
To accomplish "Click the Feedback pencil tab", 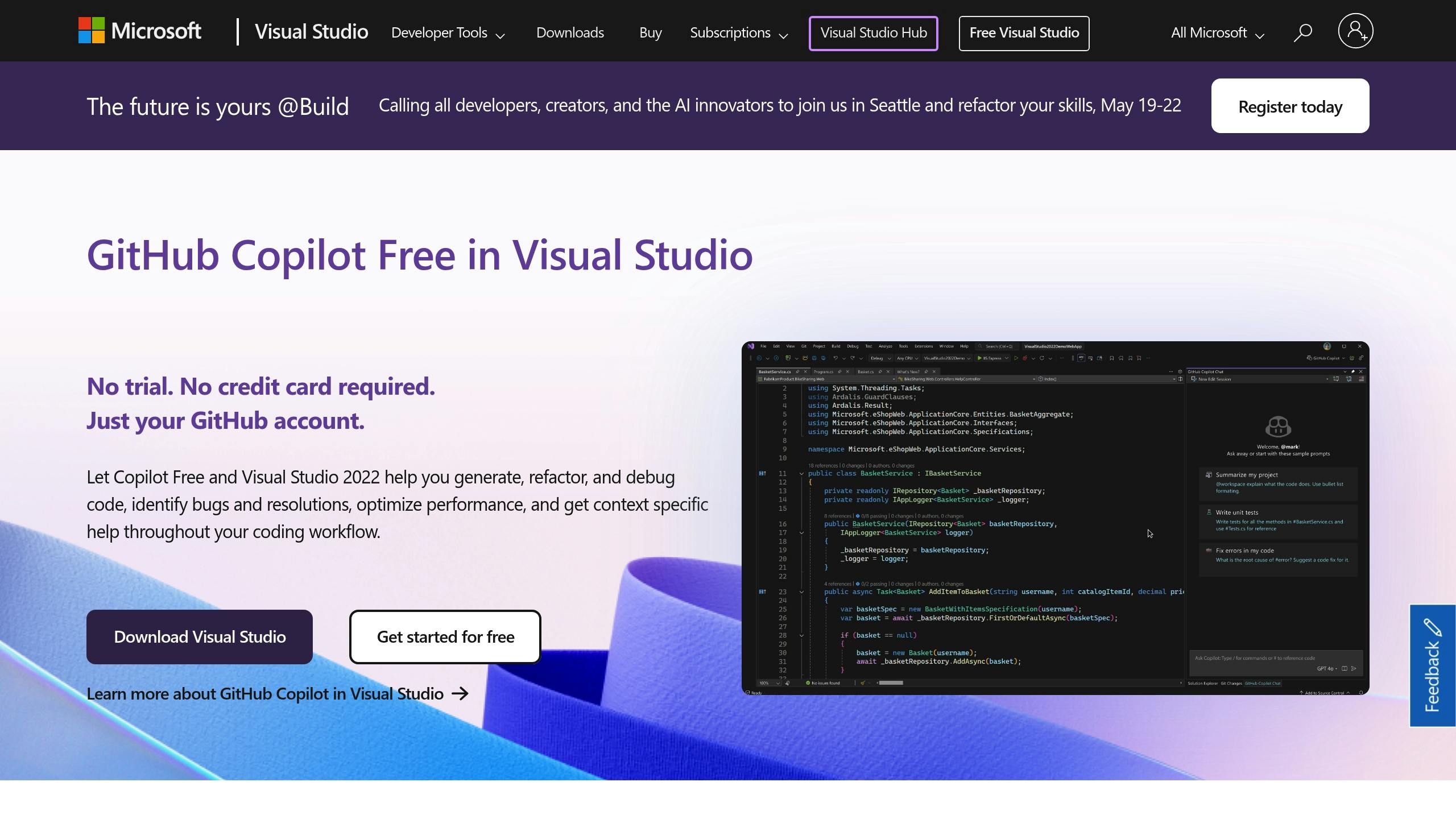I will [x=1432, y=665].
